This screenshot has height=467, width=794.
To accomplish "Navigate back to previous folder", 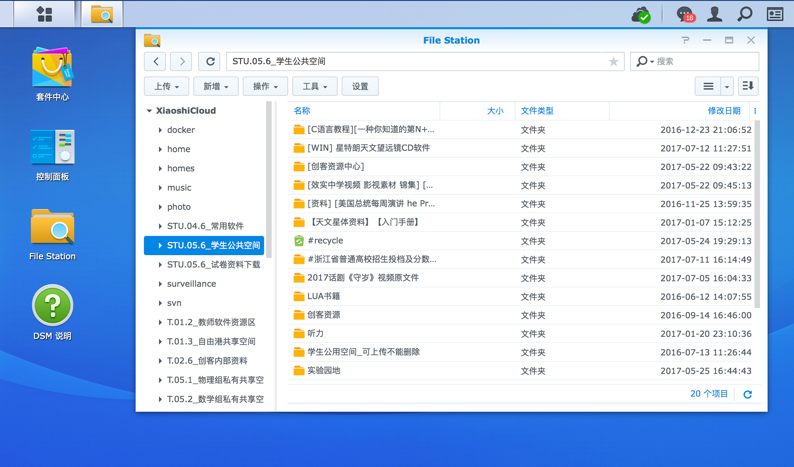I will (x=157, y=62).
